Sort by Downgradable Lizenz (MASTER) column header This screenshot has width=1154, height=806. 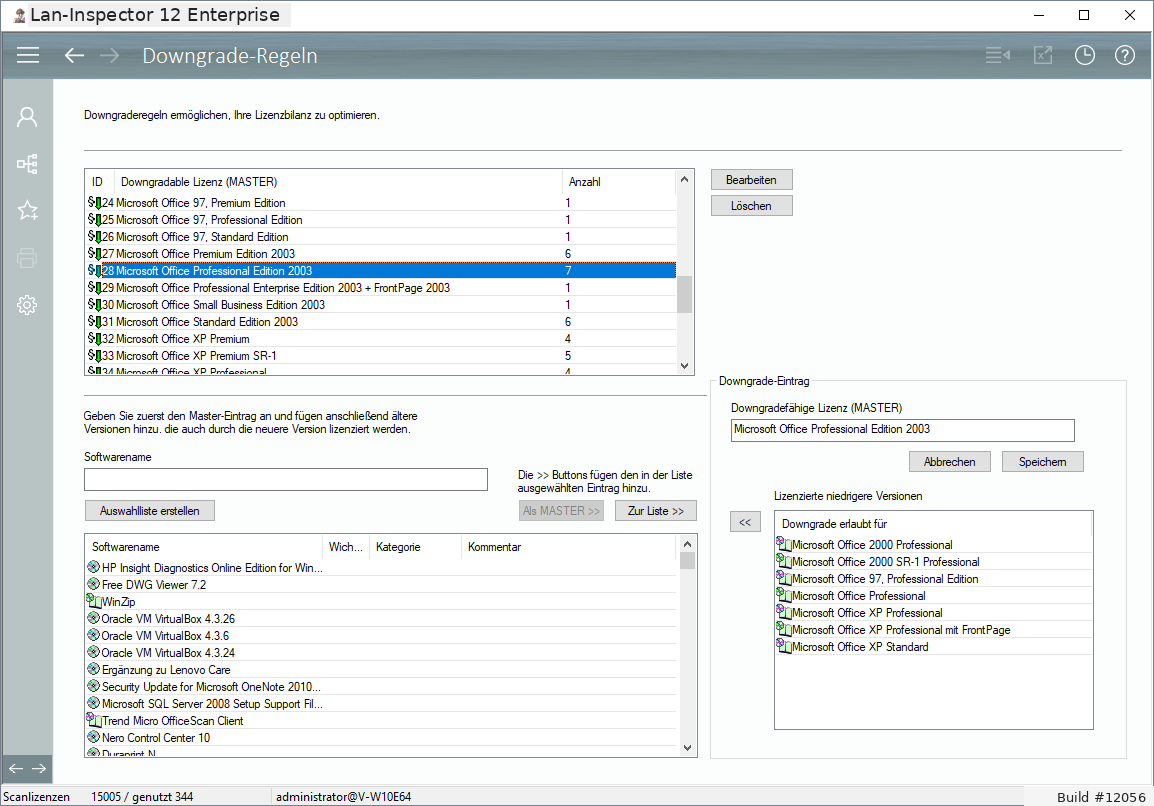339,182
